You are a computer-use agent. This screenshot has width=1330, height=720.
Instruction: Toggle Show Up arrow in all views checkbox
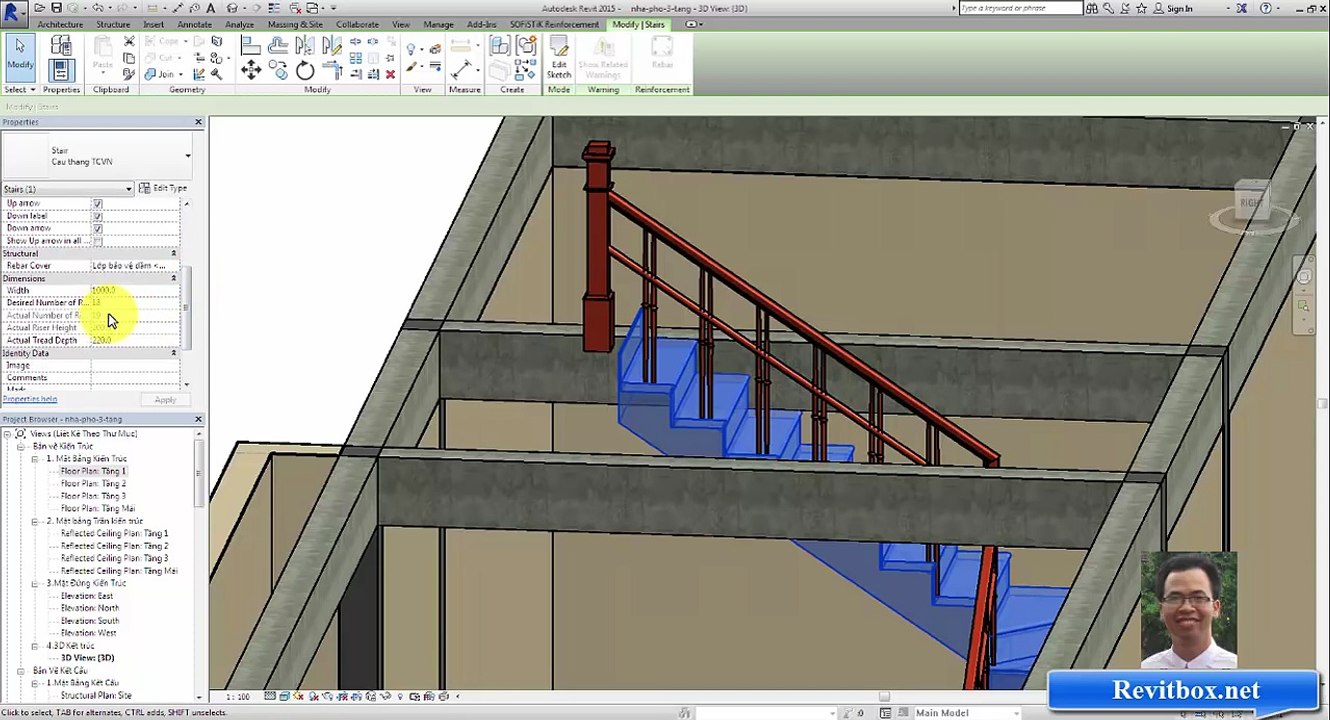97,241
